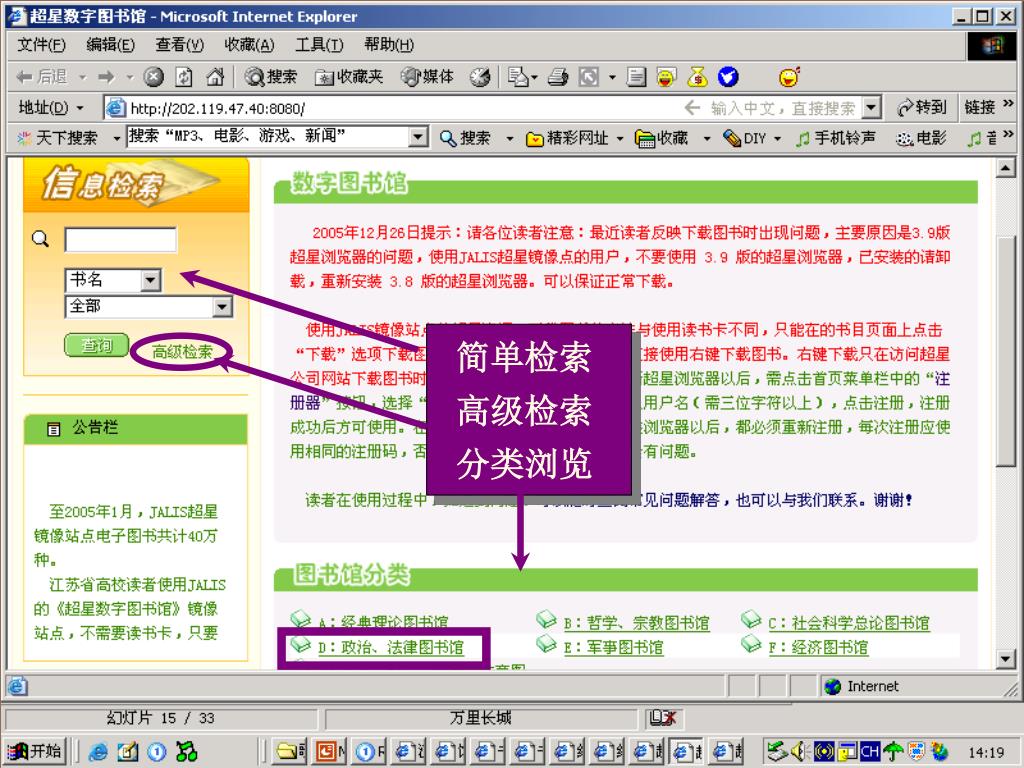Click the CH language indicator in tray
This screenshot has width=1024, height=768.
[869, 752]
